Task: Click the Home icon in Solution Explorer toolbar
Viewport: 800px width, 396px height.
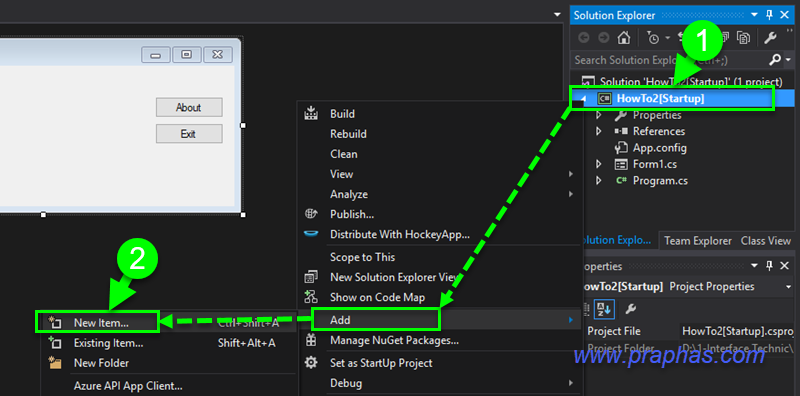Action: click(623, 38)
